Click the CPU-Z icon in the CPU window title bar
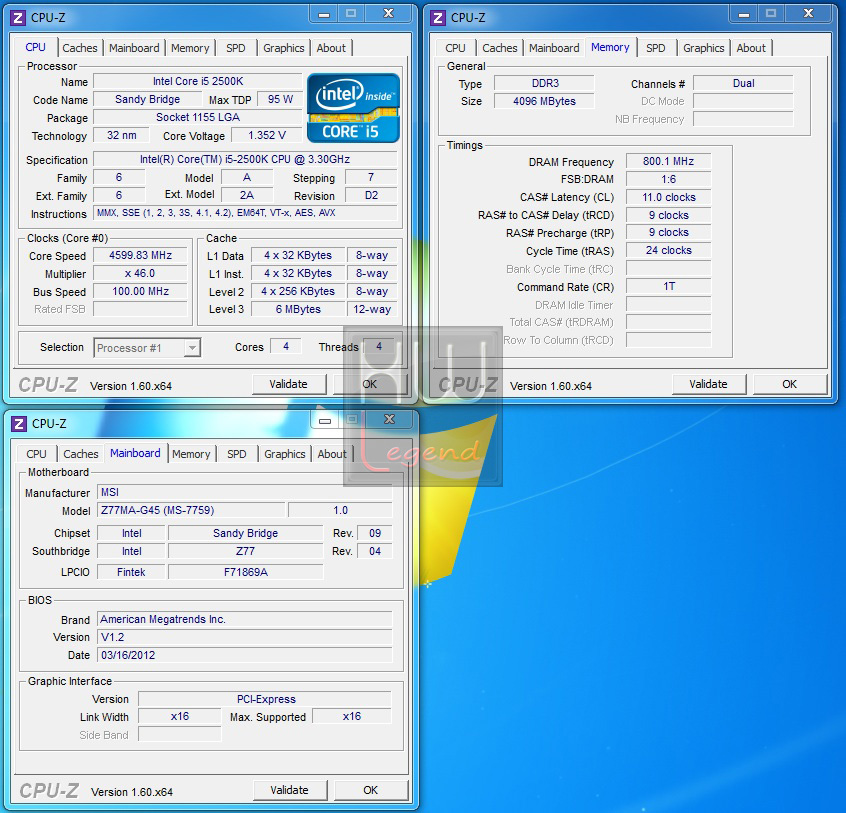The width and height of the screenshot is (846, 813). click(x=18, y=18)
